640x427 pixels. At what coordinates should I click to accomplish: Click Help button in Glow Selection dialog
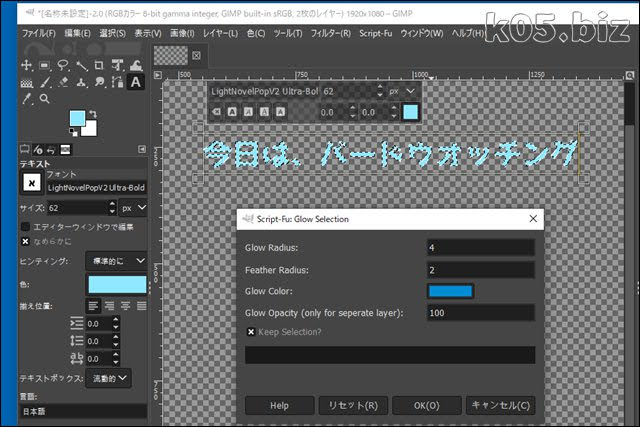tap(280, 405)
